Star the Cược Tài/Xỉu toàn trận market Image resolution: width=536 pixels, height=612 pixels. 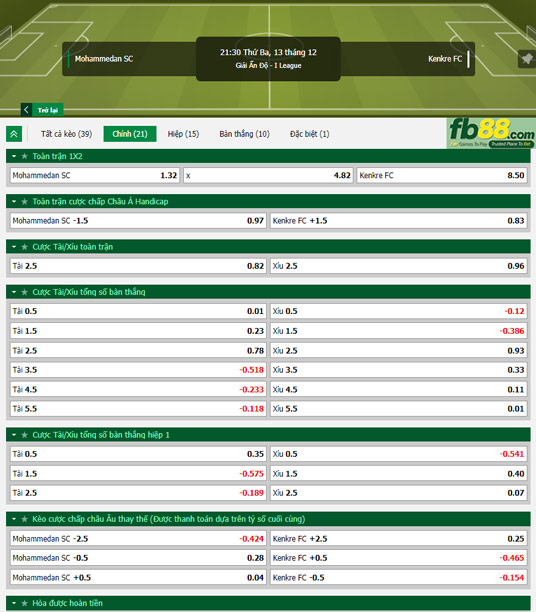(25, 247)
